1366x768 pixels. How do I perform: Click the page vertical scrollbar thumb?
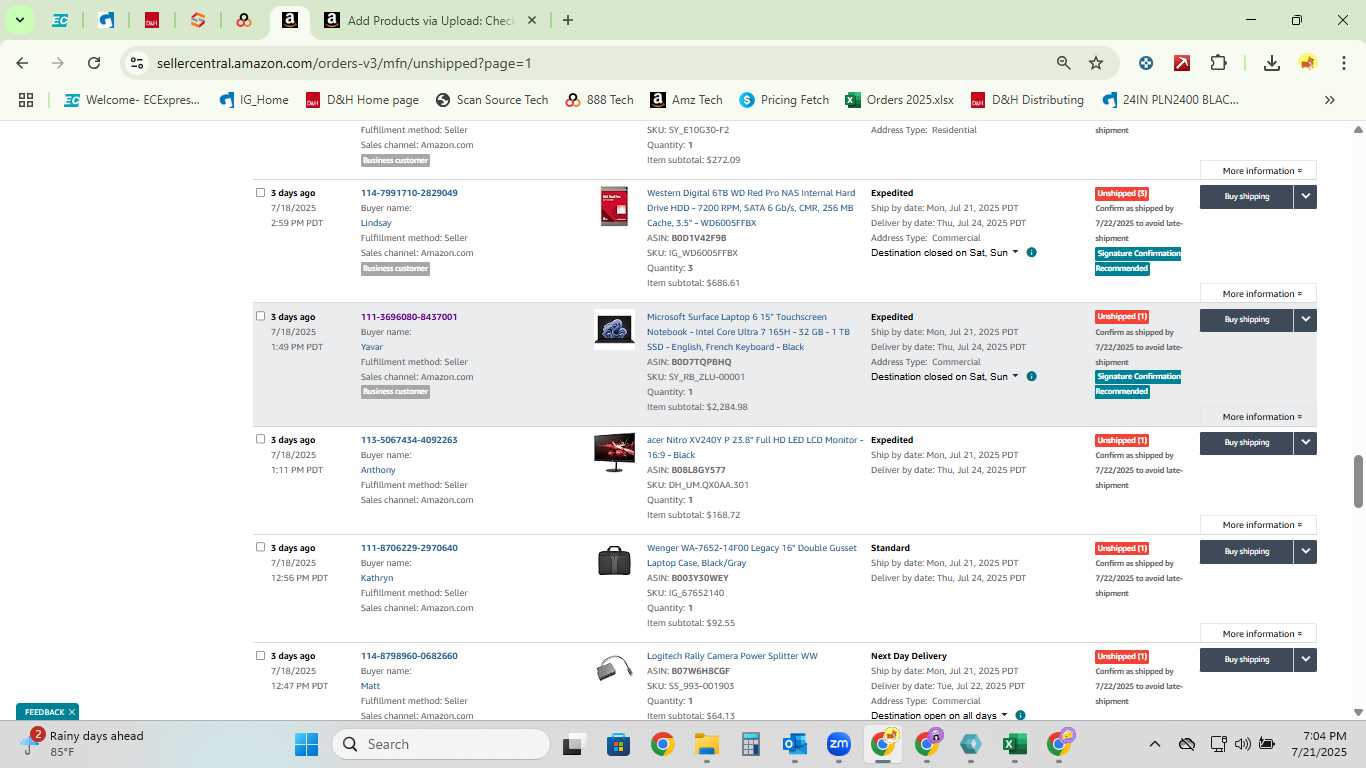coord(1358,481)
